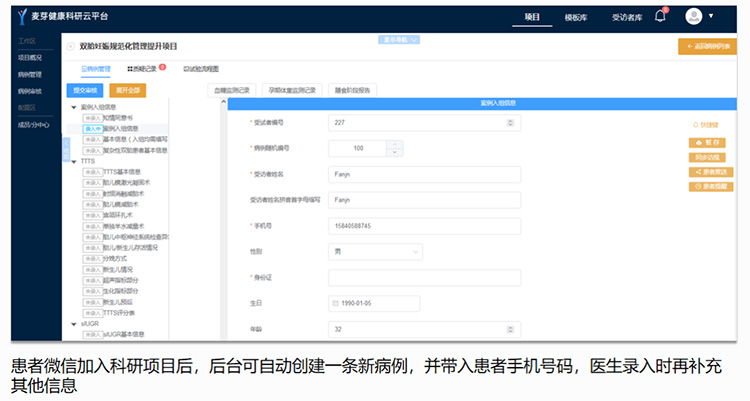The image size is (750, 401).
Task: Select the 单纯羊水减量术 tree item
Action: tap(113, 226)
